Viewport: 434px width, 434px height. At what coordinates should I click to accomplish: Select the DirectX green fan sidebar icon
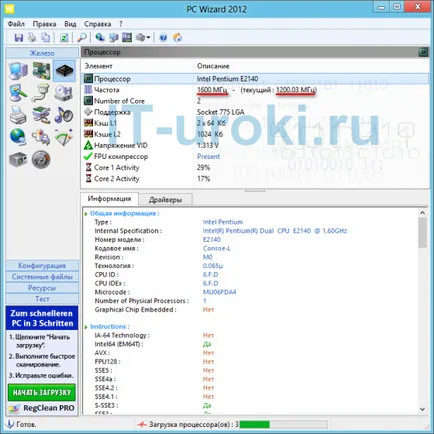coord(63,137)
